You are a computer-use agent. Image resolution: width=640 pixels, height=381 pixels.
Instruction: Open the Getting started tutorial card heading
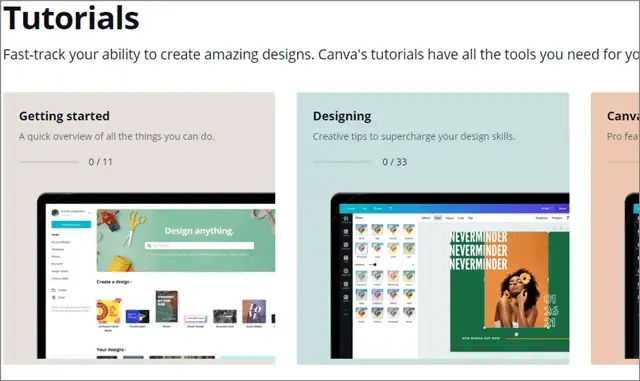pyautogui.click(x=64, y=116)
